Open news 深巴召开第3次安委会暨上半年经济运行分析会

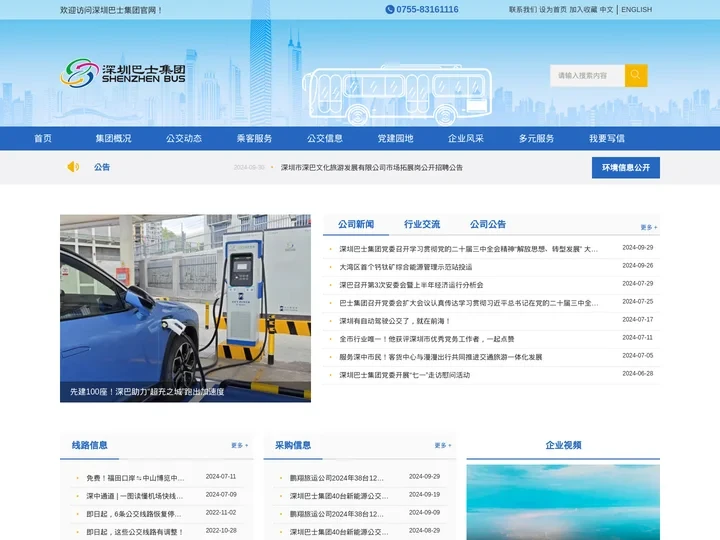pos(411,285)
